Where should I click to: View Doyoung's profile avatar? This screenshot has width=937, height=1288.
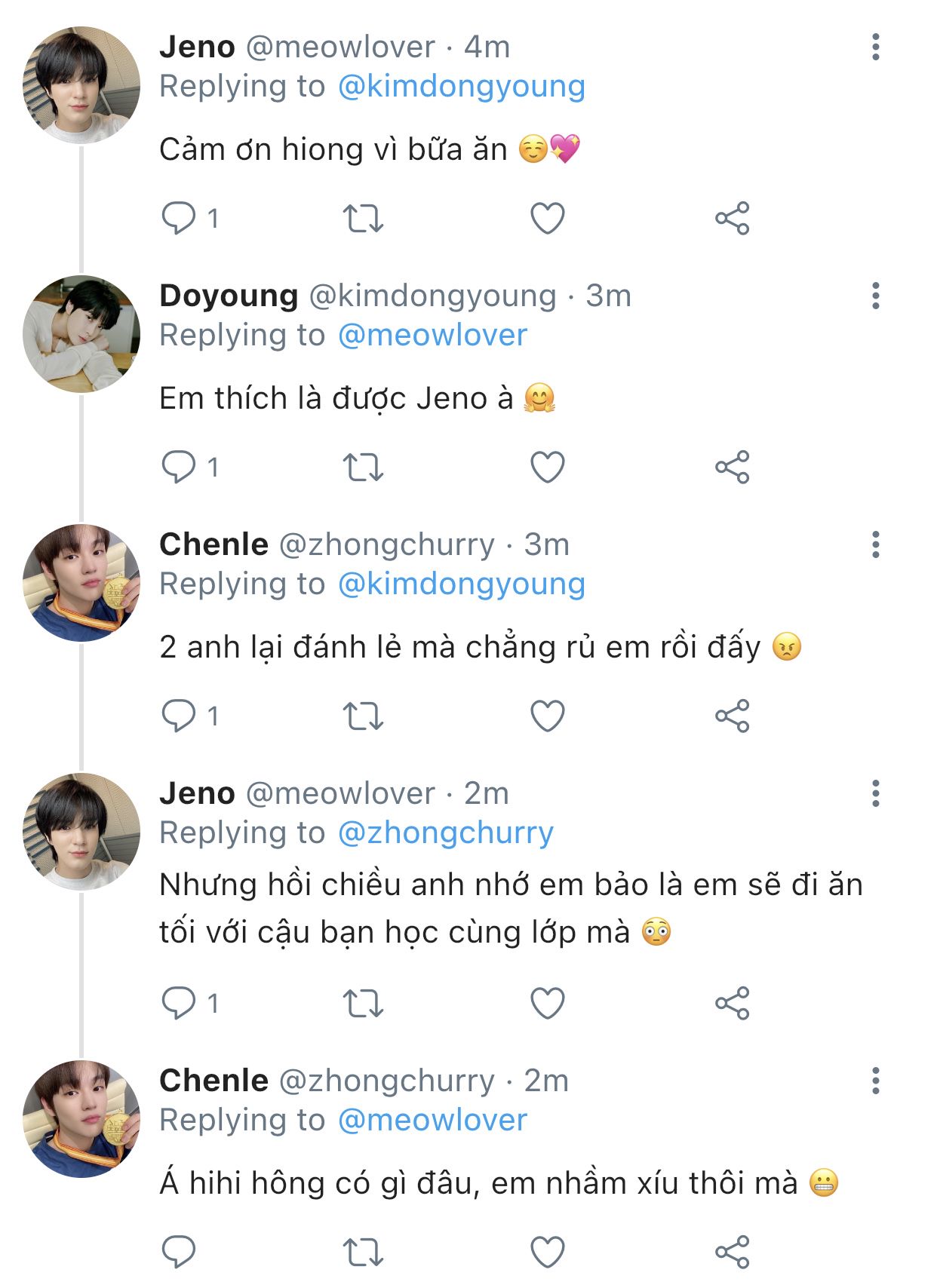pyautogui.click(x=81, y=334)
